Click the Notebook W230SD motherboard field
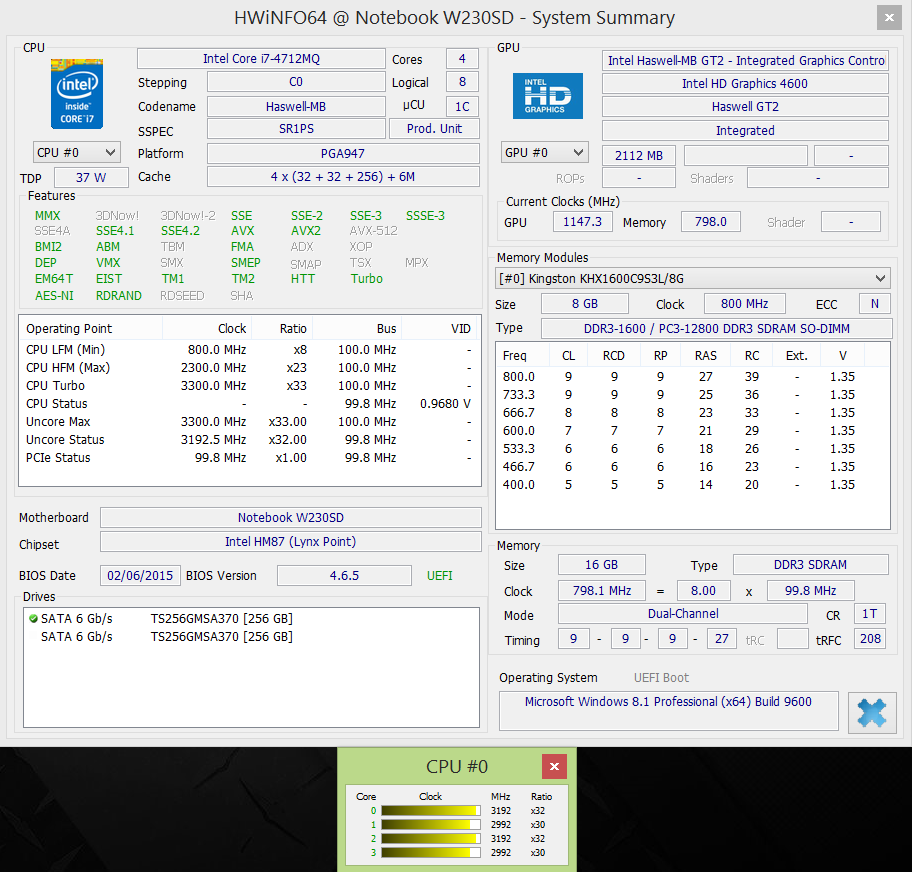The height and width of the screenshot is (872, 912). pos(291,518)
